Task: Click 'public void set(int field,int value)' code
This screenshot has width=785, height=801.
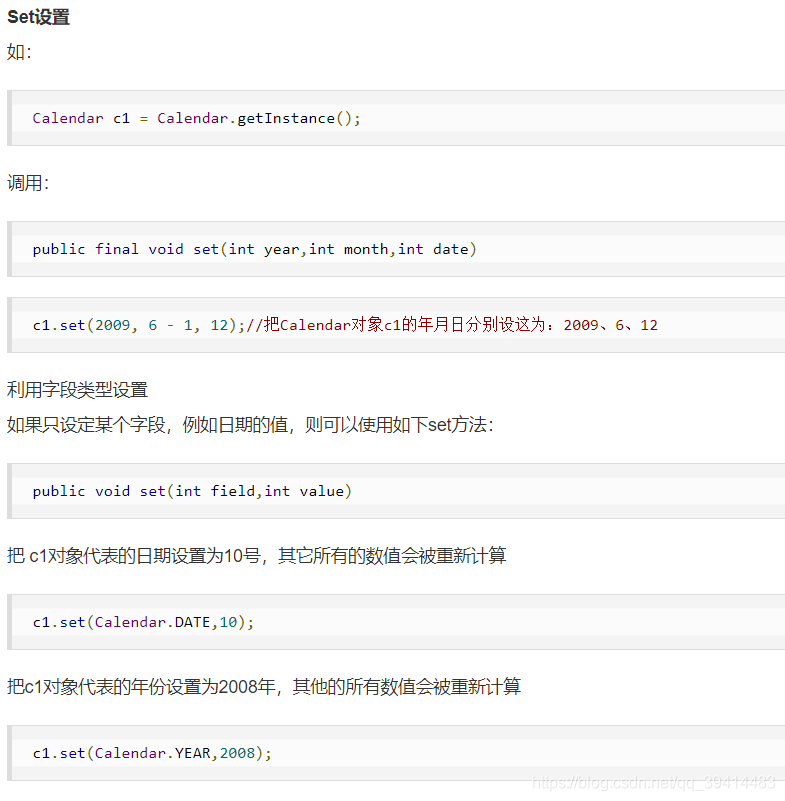Action: click(192, 491)
